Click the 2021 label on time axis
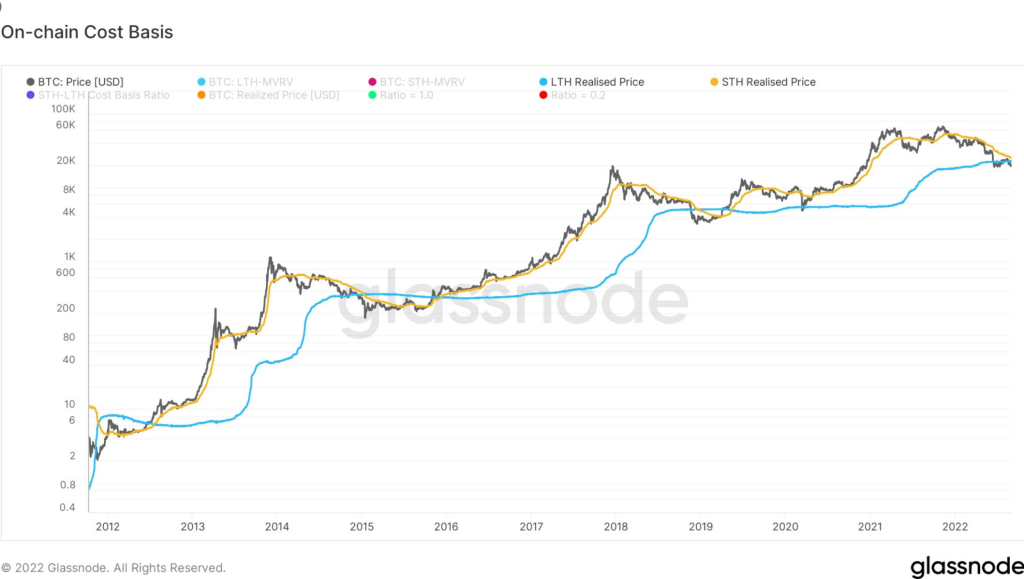The width and height of the screenshot is (1024, 579). [x=870, y=527]
